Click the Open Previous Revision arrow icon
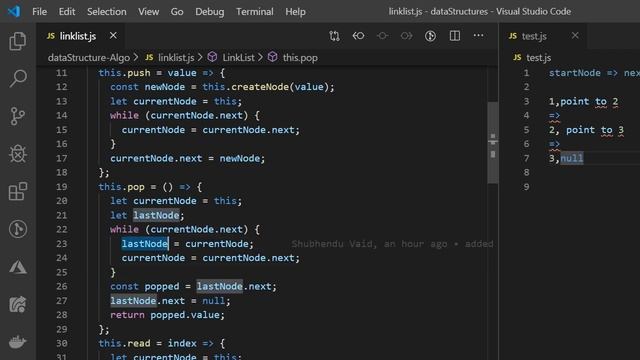640x360 pixels. tap(358, 36)
